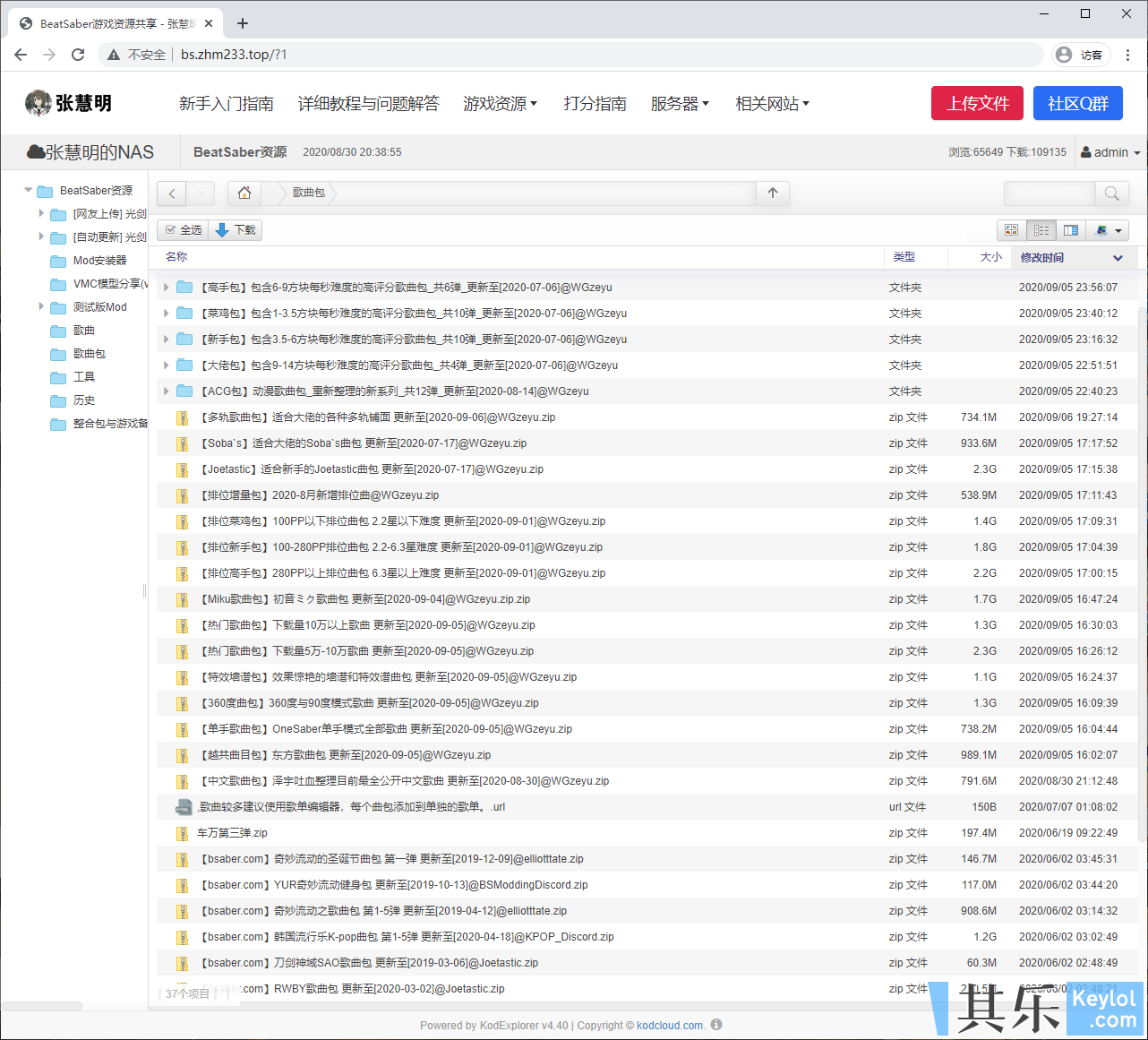1148x1040 pixels.
Task: Expand the 【菜鸡包】 folder row arrow
Action: (x=166, y=314)
